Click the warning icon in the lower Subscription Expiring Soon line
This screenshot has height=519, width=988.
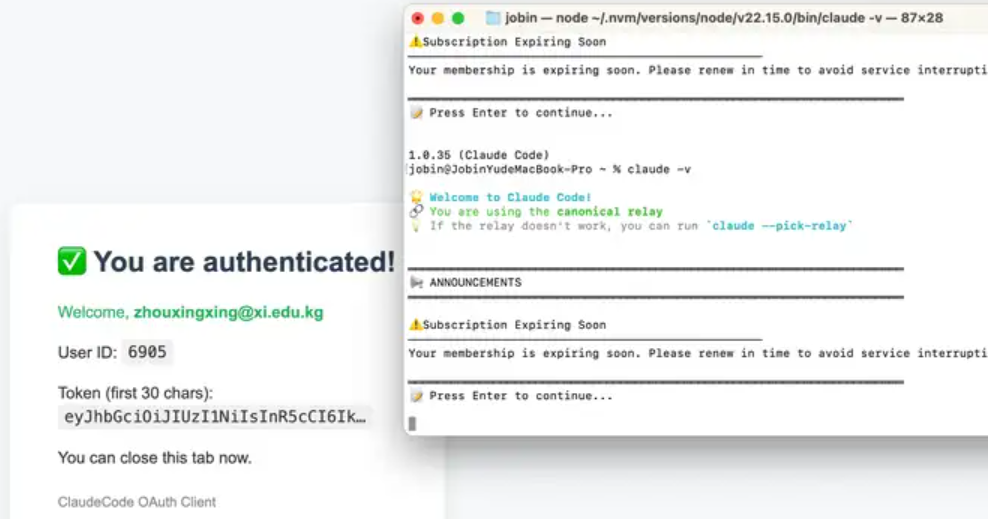pyautogui.click(x=415, y=325)
